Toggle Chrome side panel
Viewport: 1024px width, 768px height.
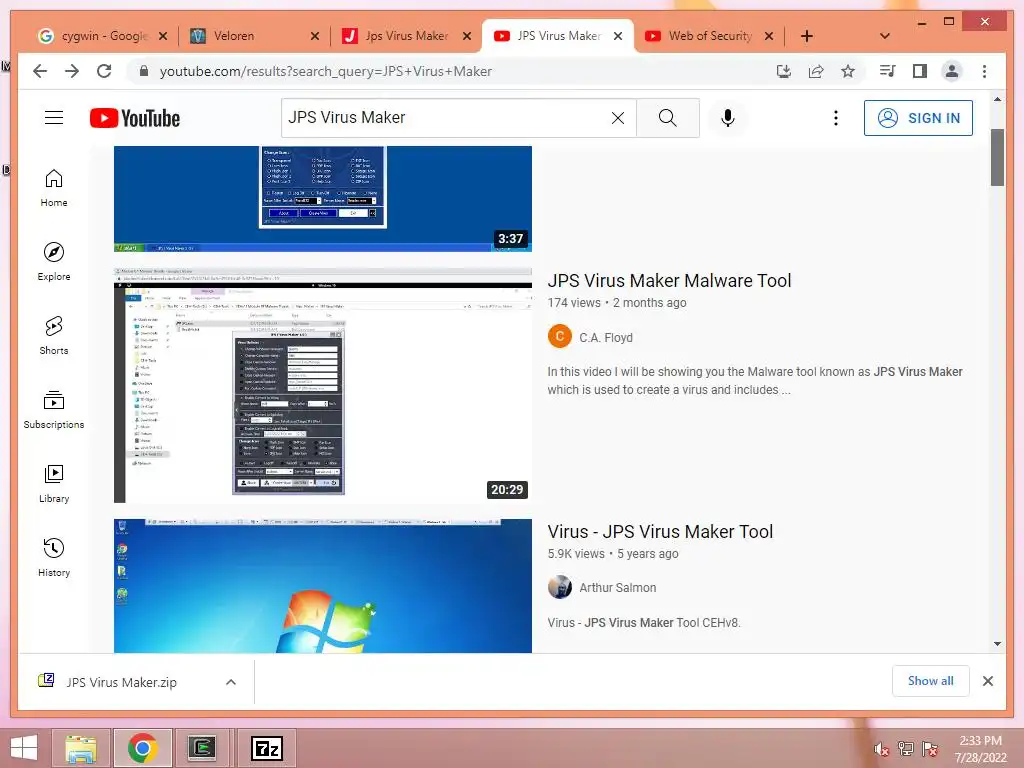(x=920, y=71)
